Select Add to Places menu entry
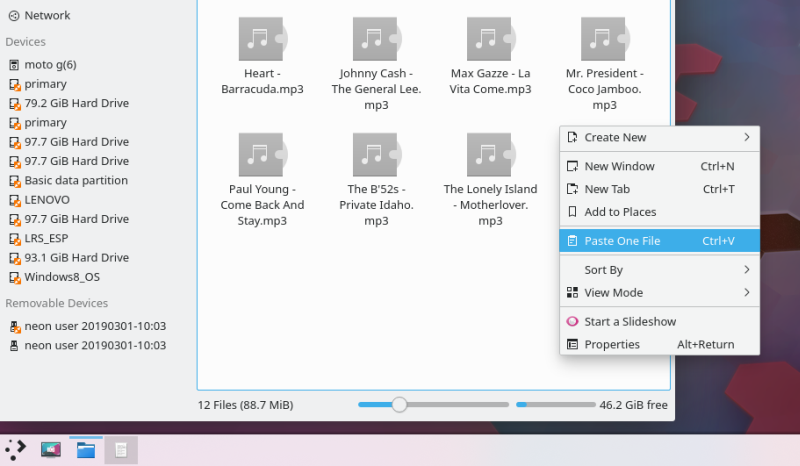800x466 pixels. pos(659,212)
